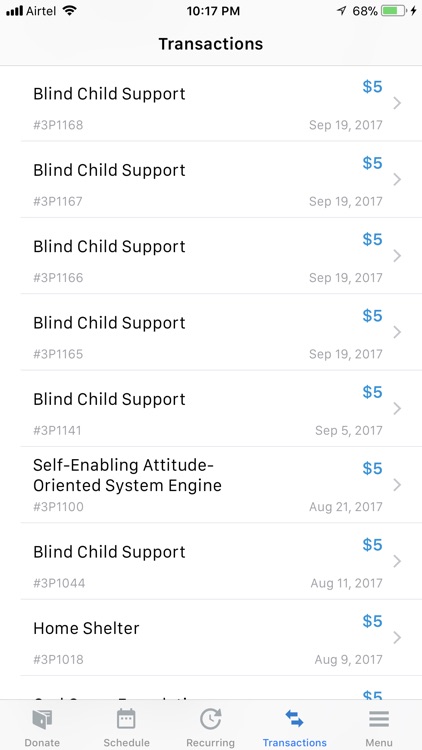Viewport: 422px width, 750px height.
Task: Switch to the Recurring tab label
Action: (x=211, y=743)
